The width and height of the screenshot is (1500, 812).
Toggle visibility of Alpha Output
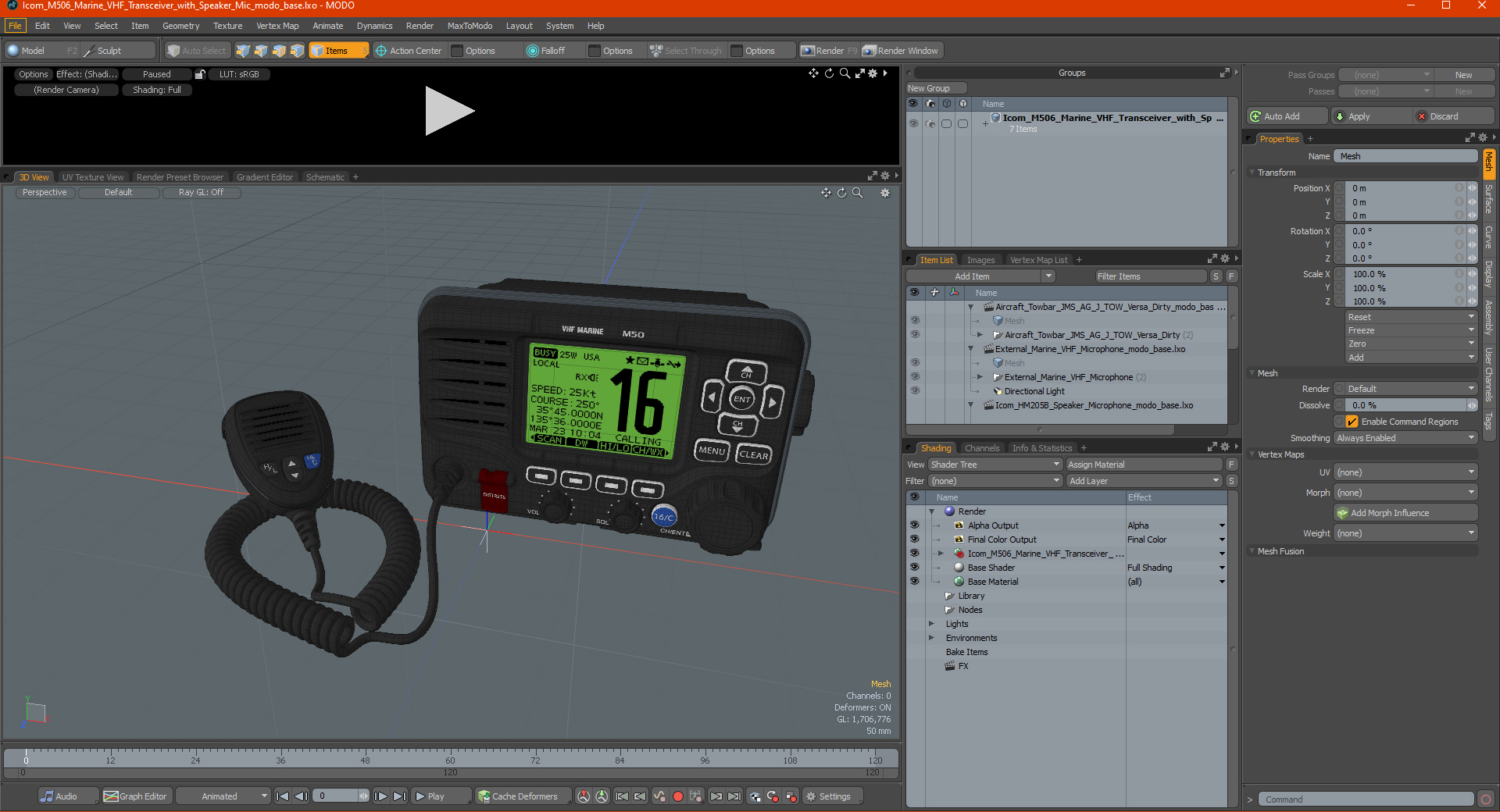click(914, 525)
